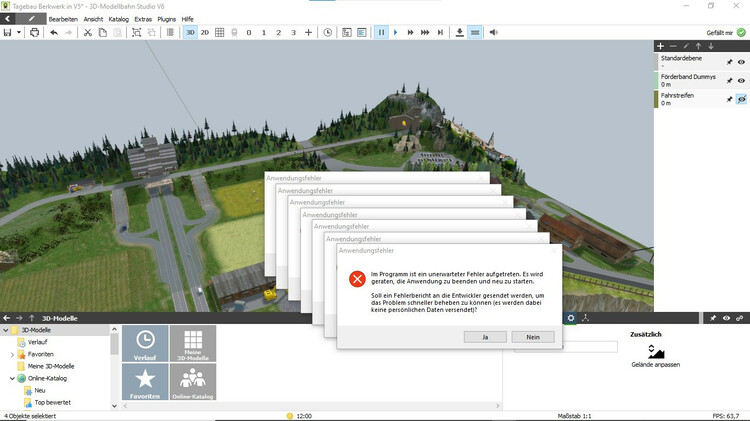Collapse the 3D-Modelle tree node
The height and width of the screenshot is (421, 750).
[x=6, y=330]
